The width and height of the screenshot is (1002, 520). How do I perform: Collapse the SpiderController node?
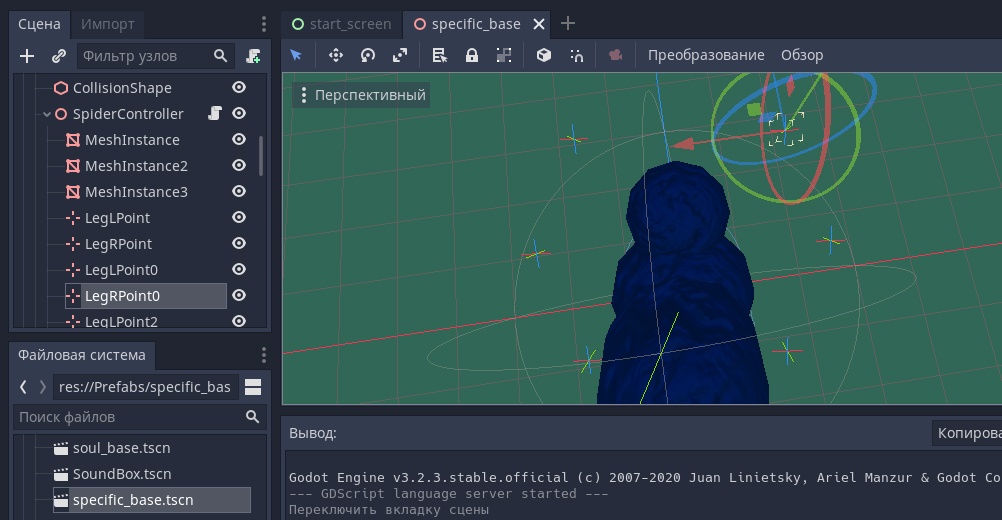point(47,114)
